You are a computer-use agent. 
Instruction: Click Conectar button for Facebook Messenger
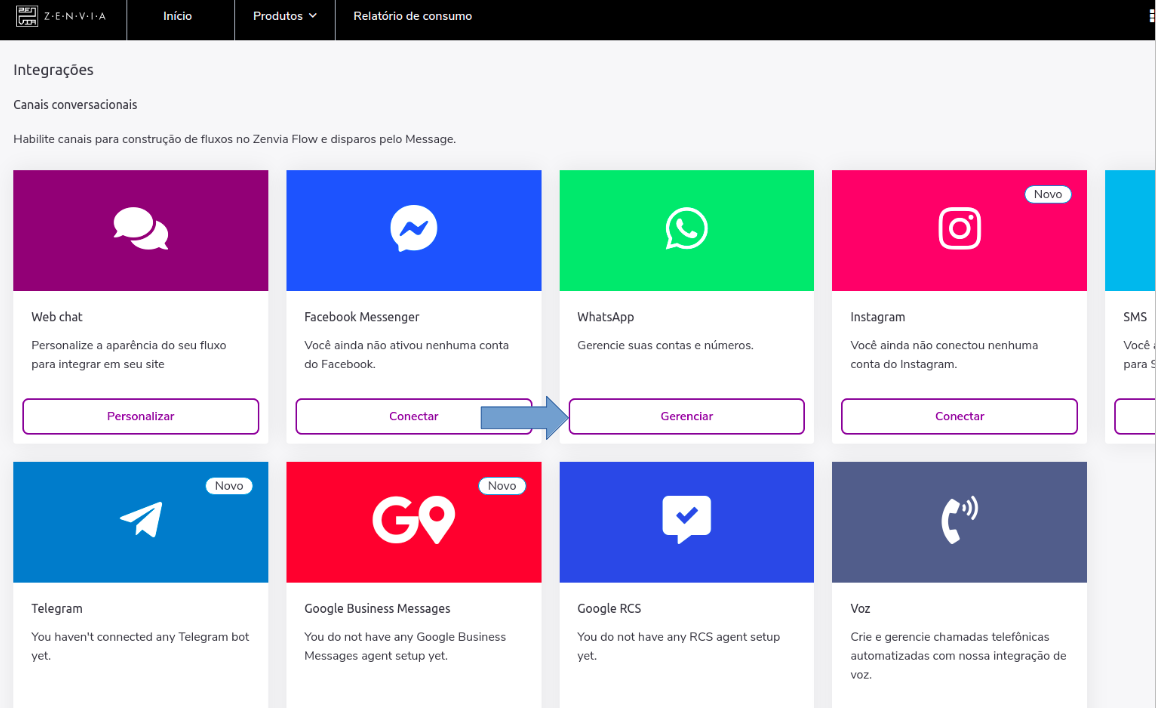(x=414, y=417)
